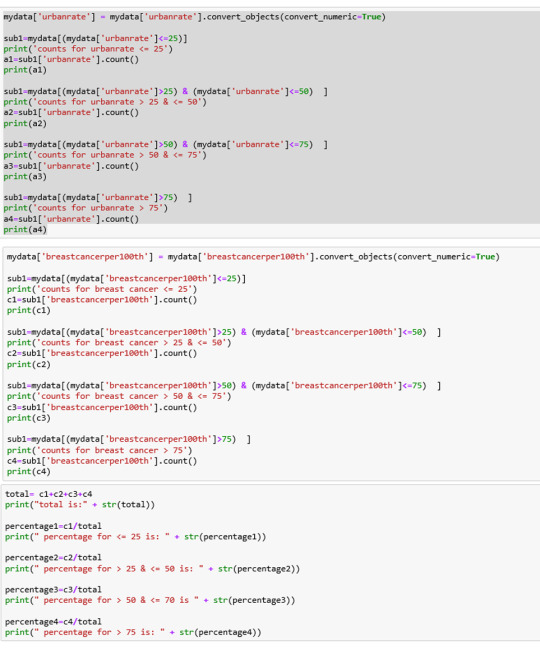
Task: Click the print(c3) line
Action: (x=29, y=418)
